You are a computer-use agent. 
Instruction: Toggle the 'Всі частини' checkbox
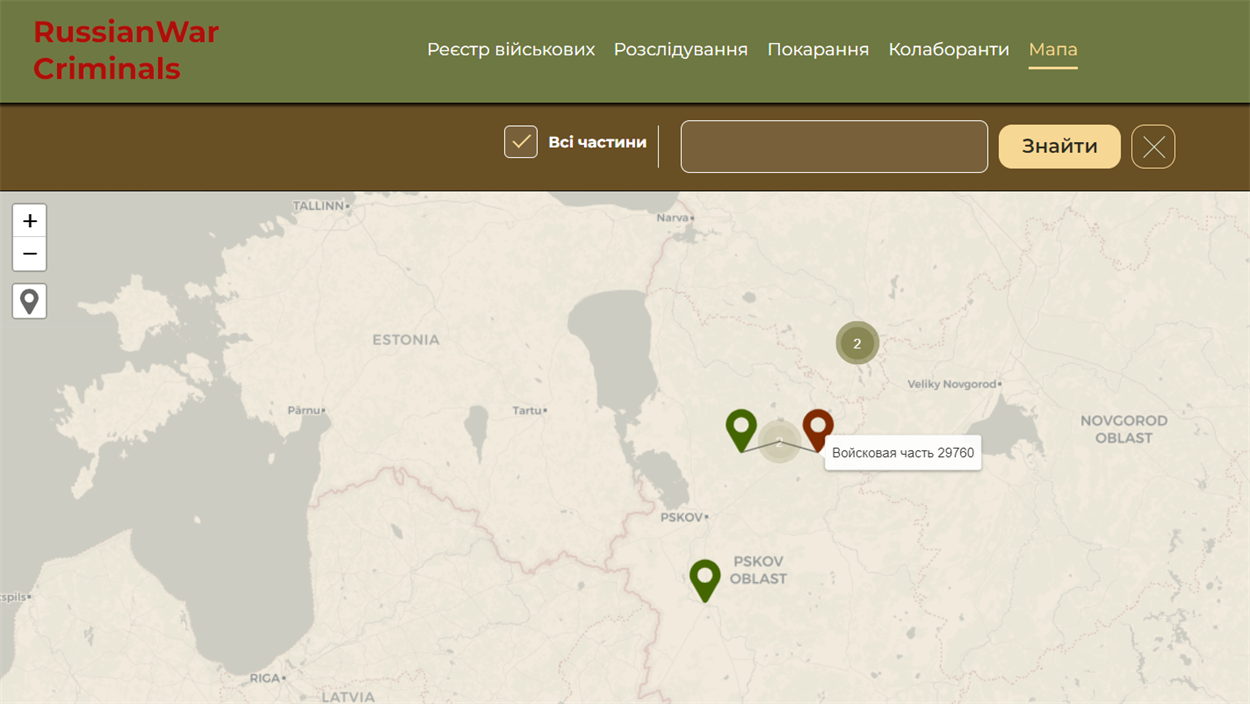click(x=521, y=142)
